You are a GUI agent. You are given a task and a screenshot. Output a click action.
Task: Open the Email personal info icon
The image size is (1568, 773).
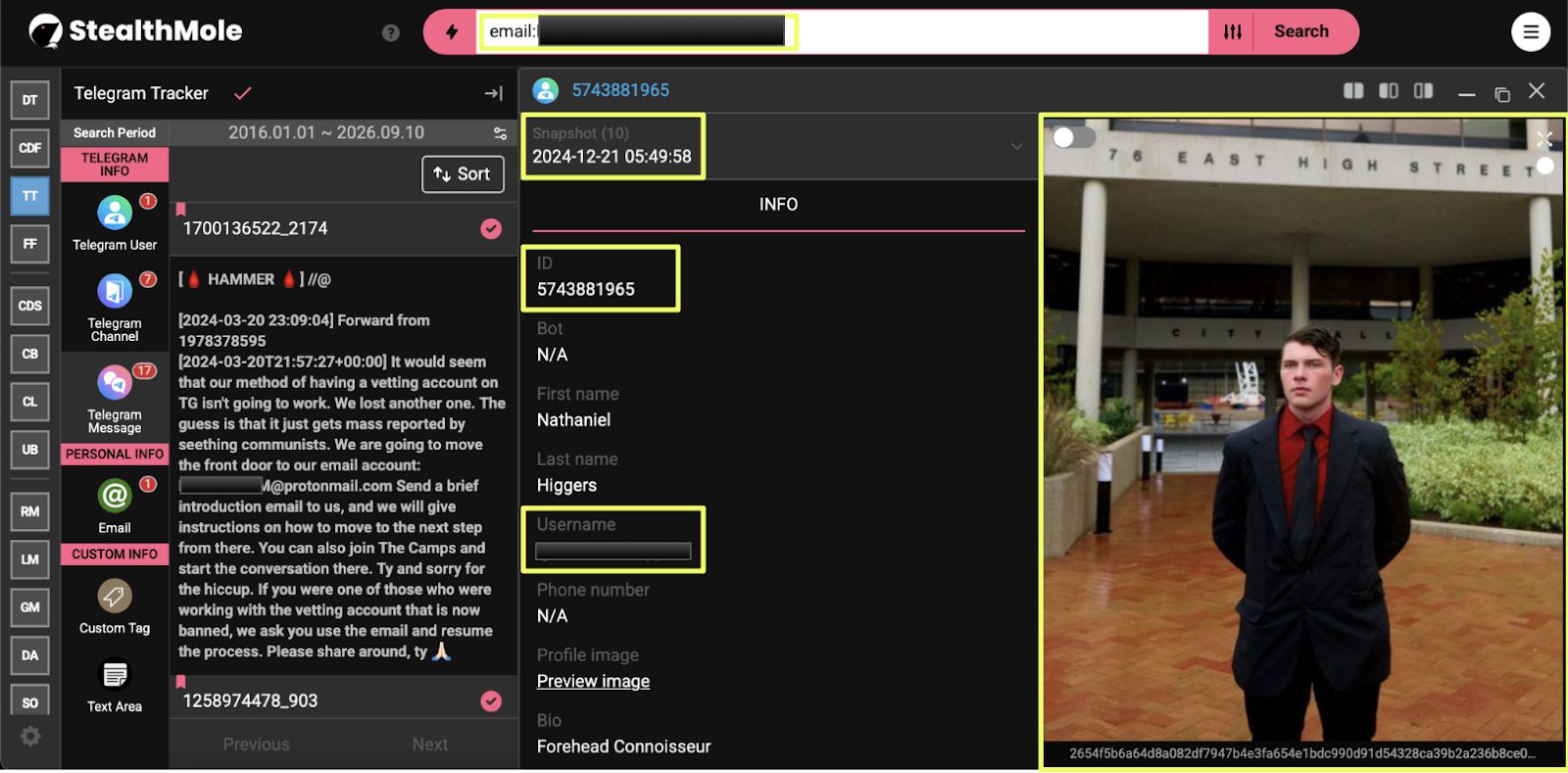click(115, 496)
